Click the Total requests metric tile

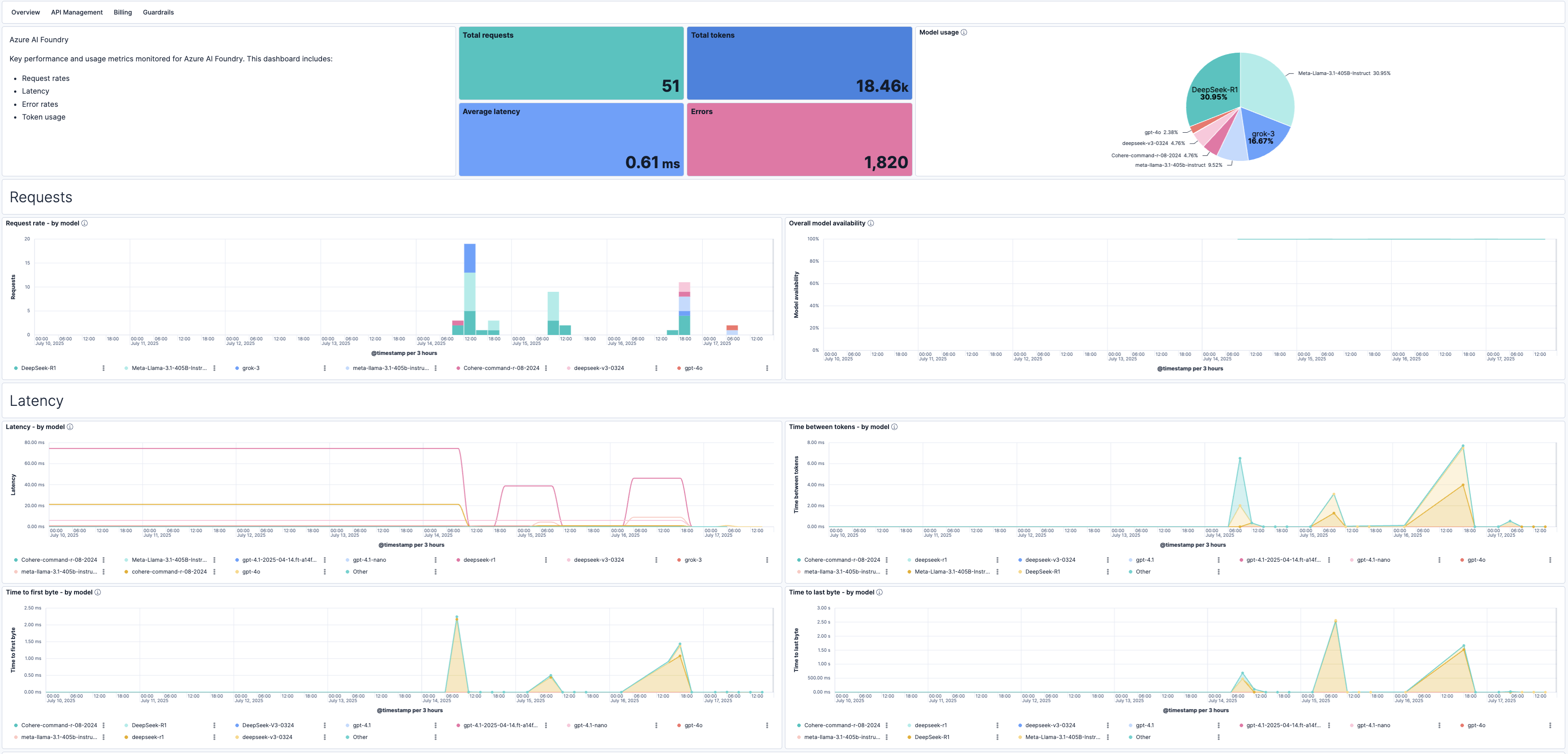(571, 63)
